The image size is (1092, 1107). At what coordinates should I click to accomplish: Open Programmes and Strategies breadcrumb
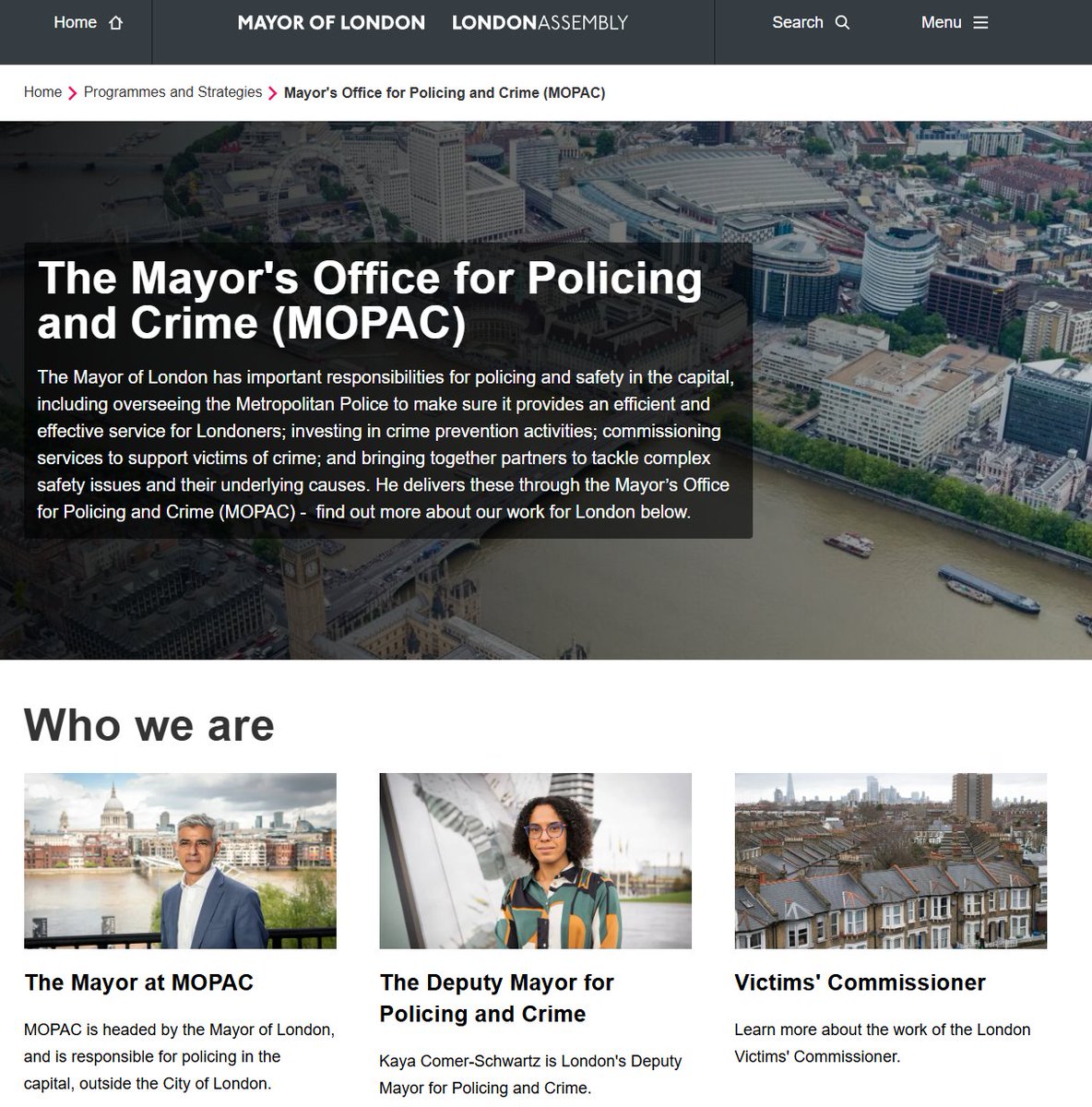point(172,92)
